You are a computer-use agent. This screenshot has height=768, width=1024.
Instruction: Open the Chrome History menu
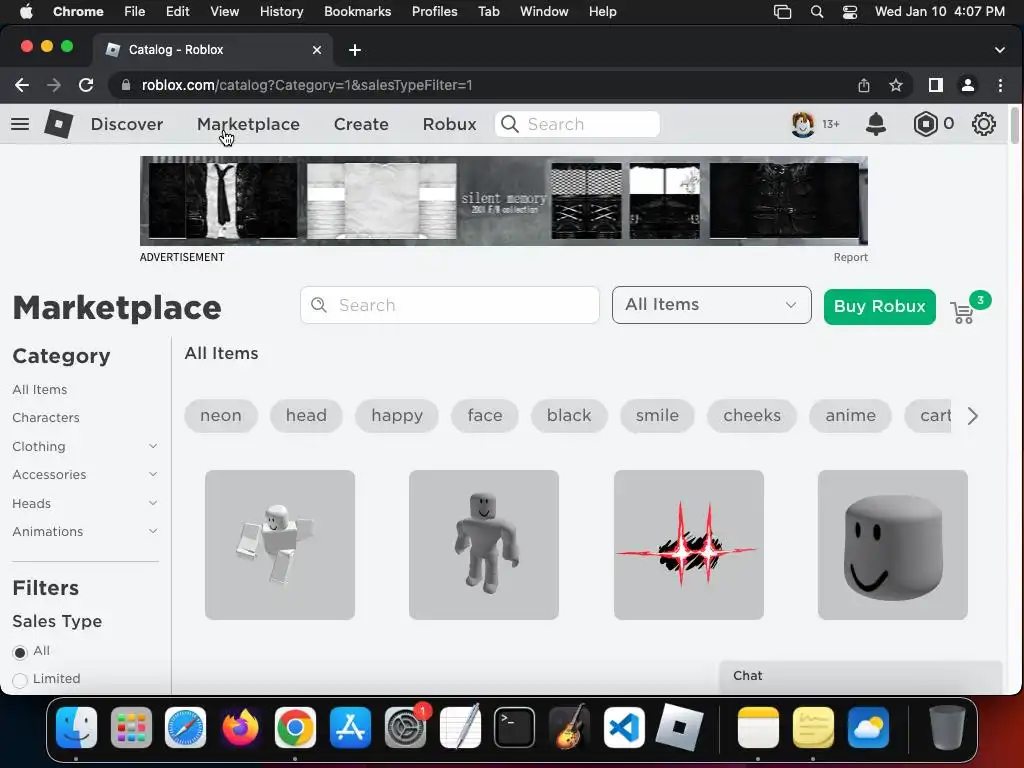point(281,12)
